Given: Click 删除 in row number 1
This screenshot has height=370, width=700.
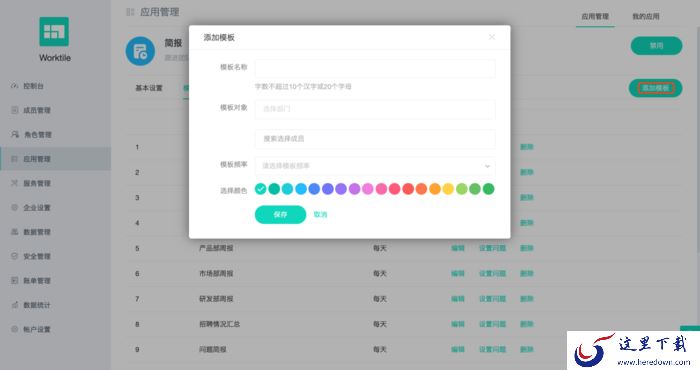Looking at the screenshot, I should [527, 147].
